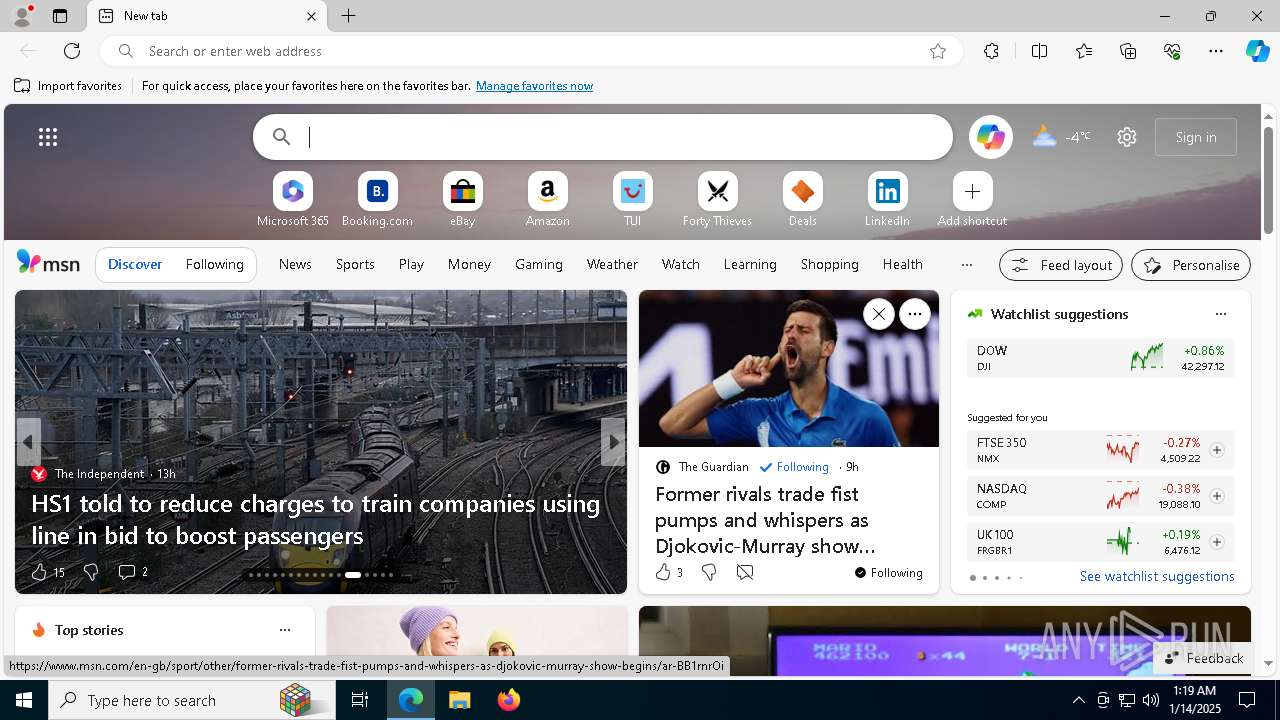Viewport: 1280px width, 720px height.
Task: Show previous carousel story arrow
Action: (29, 442)
